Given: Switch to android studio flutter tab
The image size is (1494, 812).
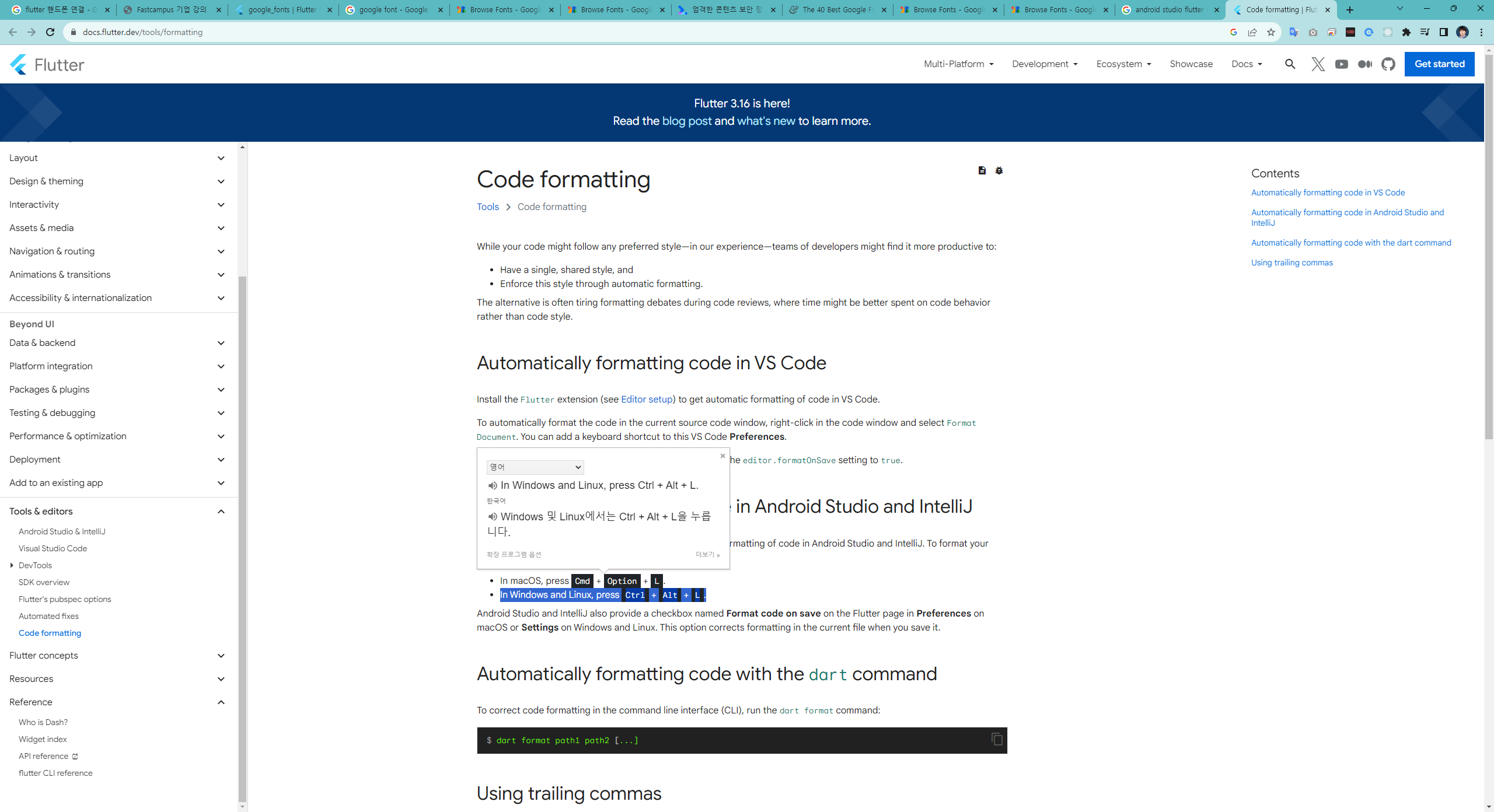Looking at the screenshot, I should coord(1169,10).
